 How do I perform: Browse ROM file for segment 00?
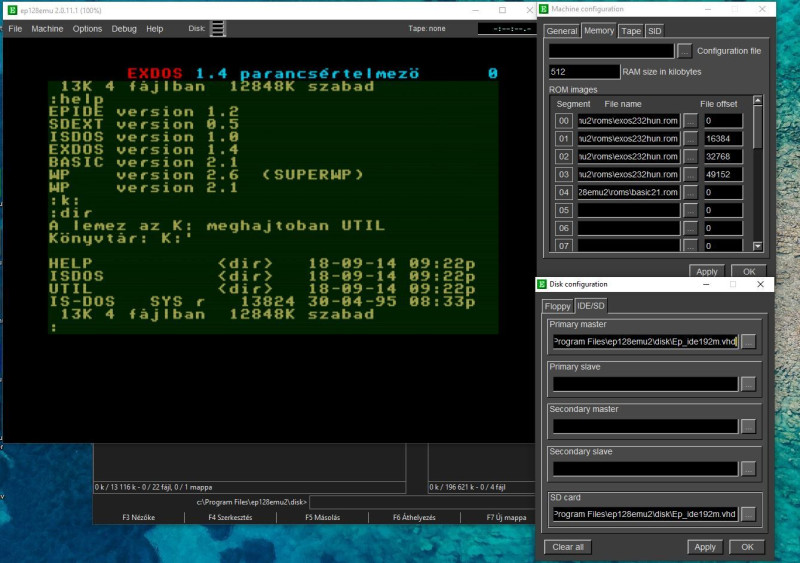690,121
